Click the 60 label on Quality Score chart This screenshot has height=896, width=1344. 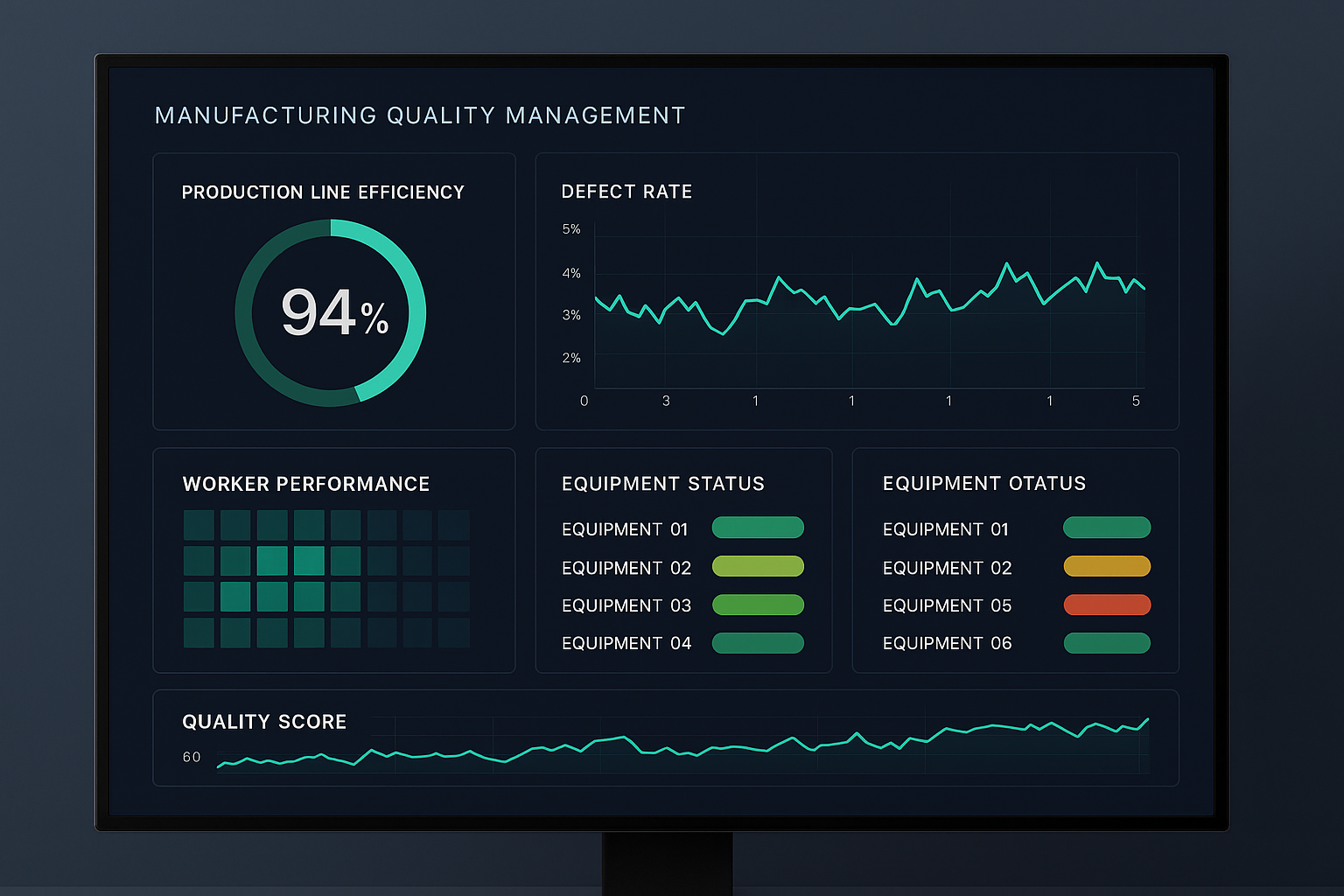pos(192,757)
